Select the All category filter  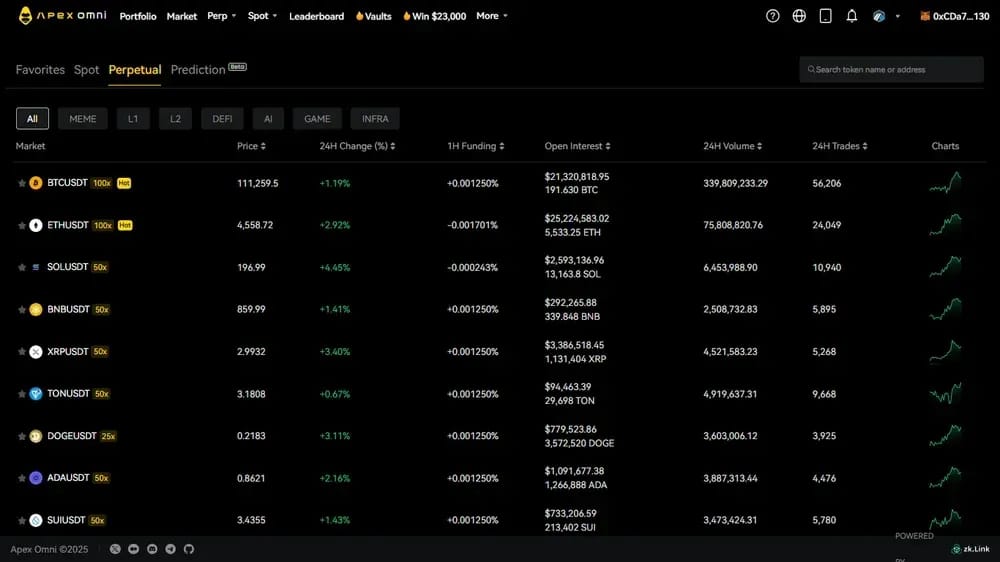point(32,119)
